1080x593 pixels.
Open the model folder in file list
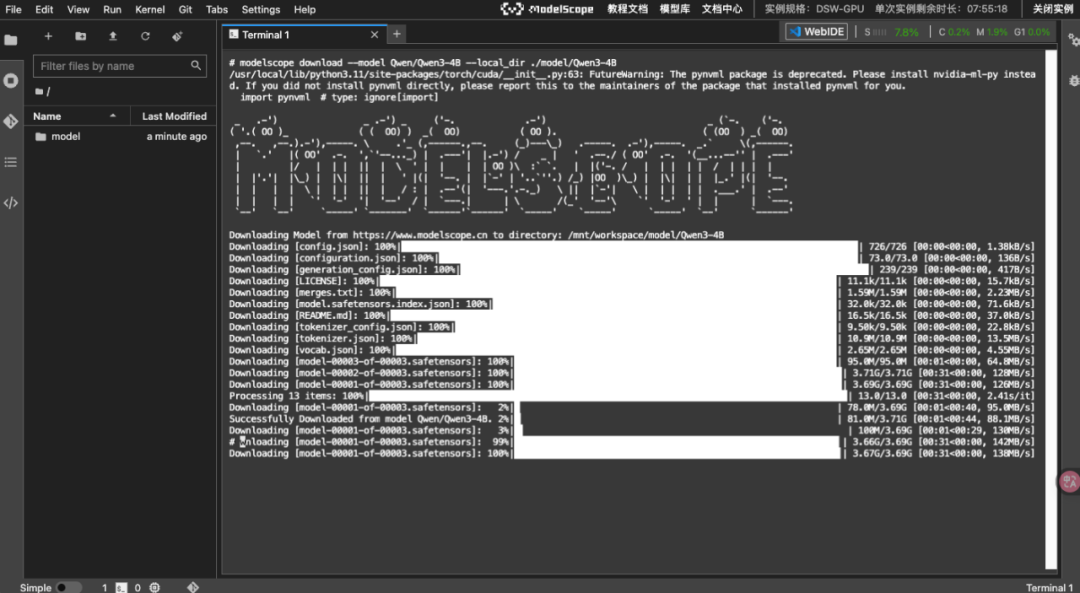pos(121,136)
